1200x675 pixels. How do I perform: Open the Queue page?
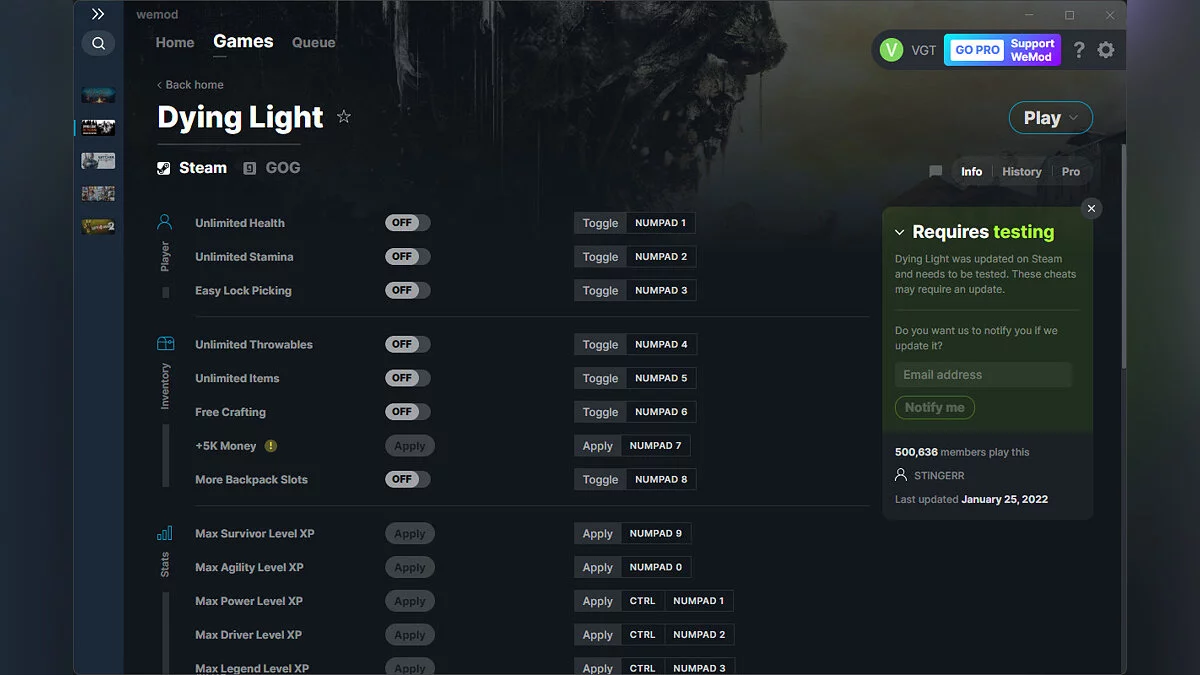point(313,42)
